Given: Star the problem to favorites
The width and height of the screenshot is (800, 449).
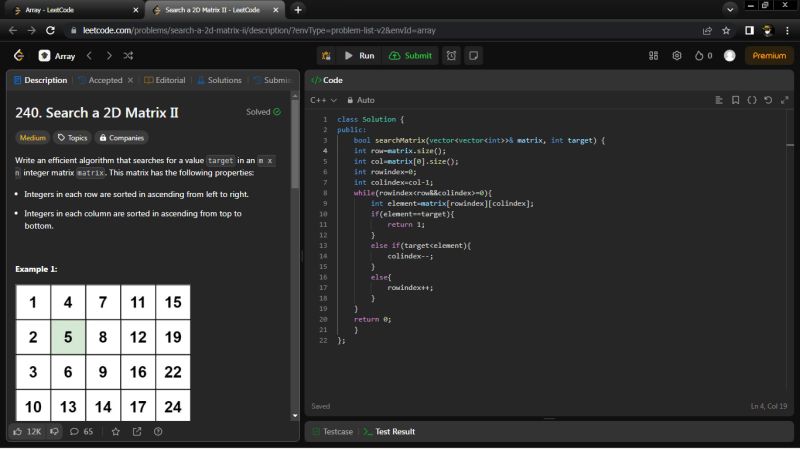Looking at the screenshot, I should pyautogui.click(x=115, y=432).
